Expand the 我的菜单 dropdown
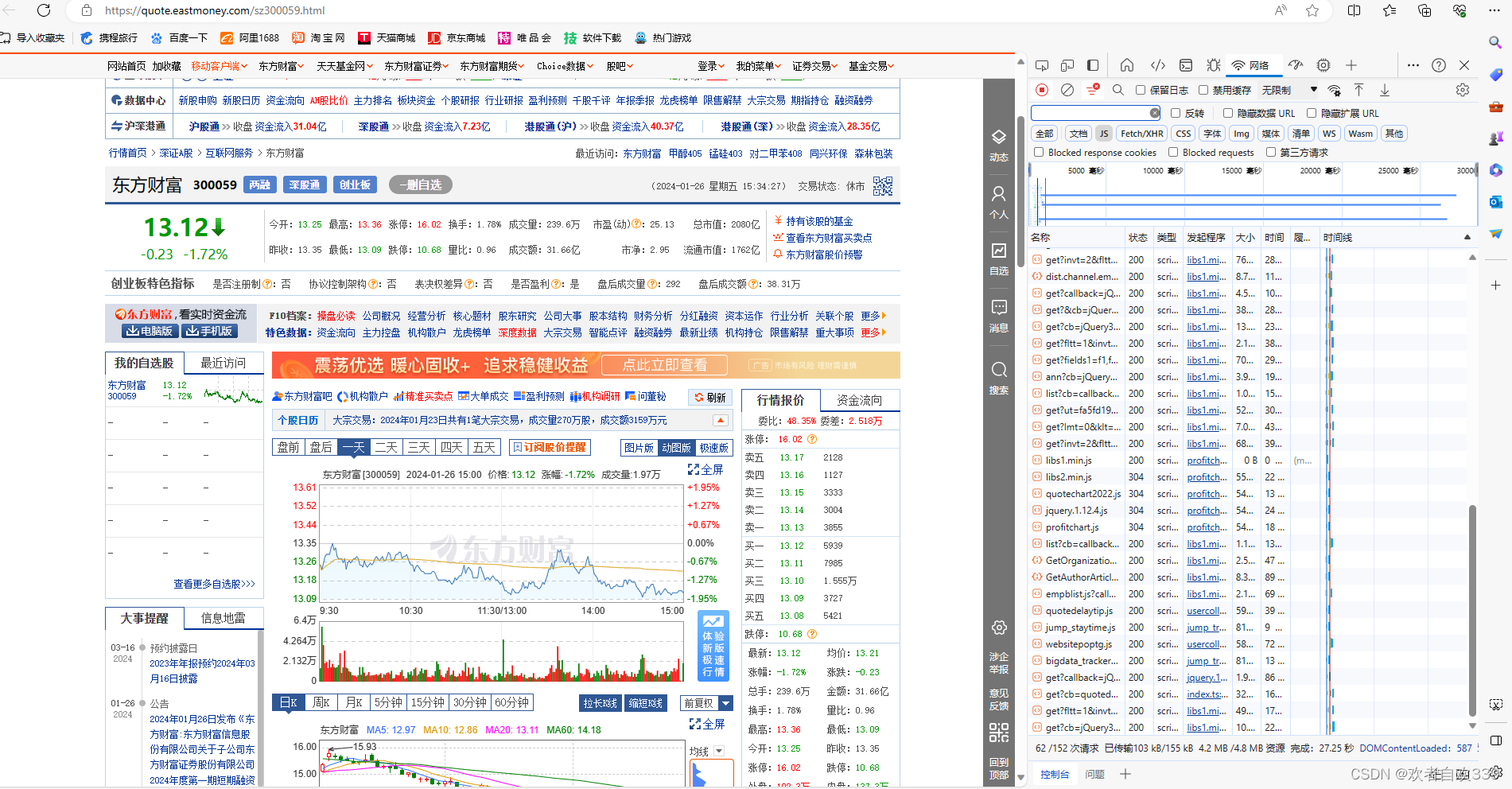 pos(758,66)
